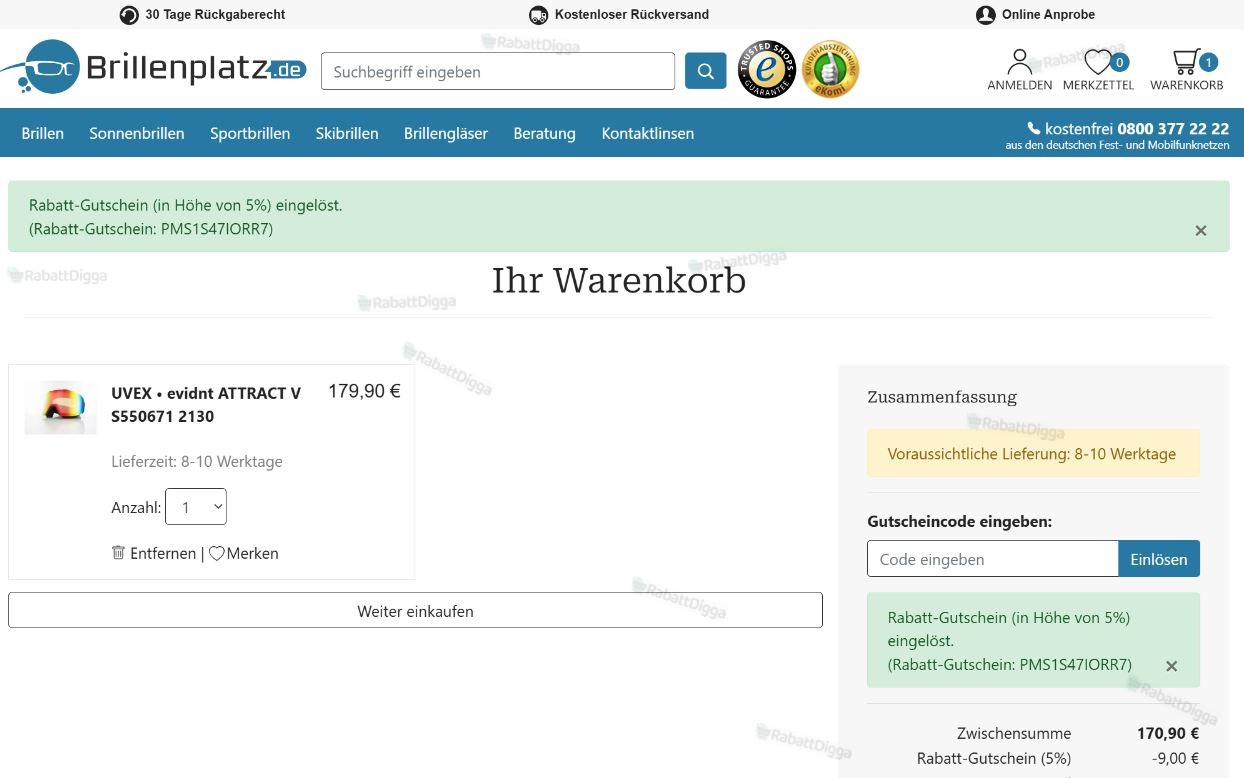Dismiss the voucher notice in Zusammenfassung
Image resolution: width=1244 pixels, height=778 pixels.
1171,666
